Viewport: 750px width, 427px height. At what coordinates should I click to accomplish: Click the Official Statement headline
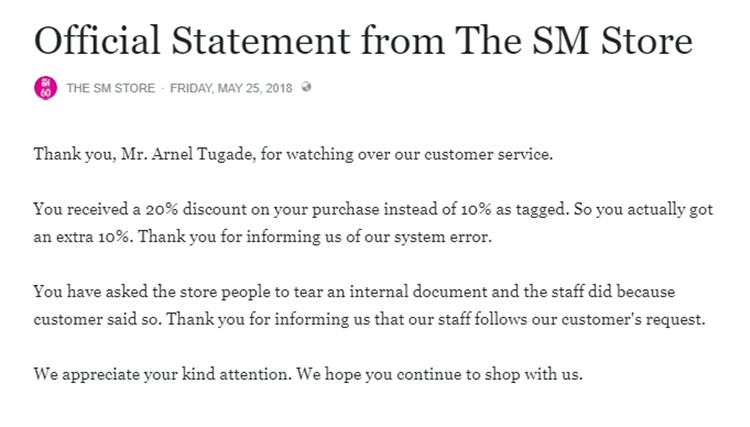point(362,42)
